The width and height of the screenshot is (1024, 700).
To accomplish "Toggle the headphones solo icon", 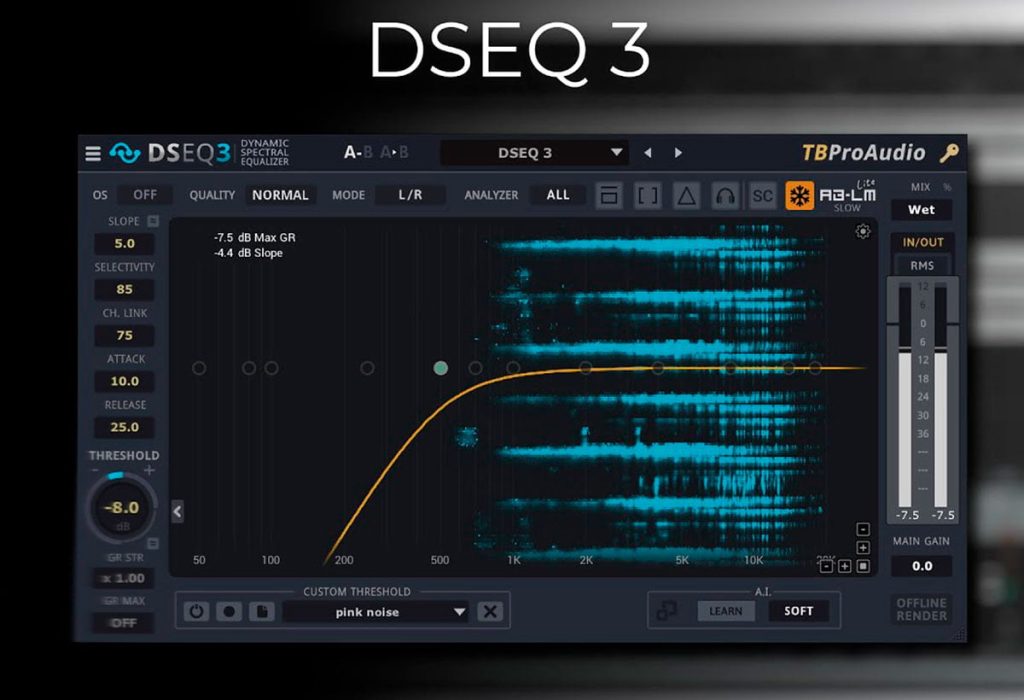I will pos(724,195).
